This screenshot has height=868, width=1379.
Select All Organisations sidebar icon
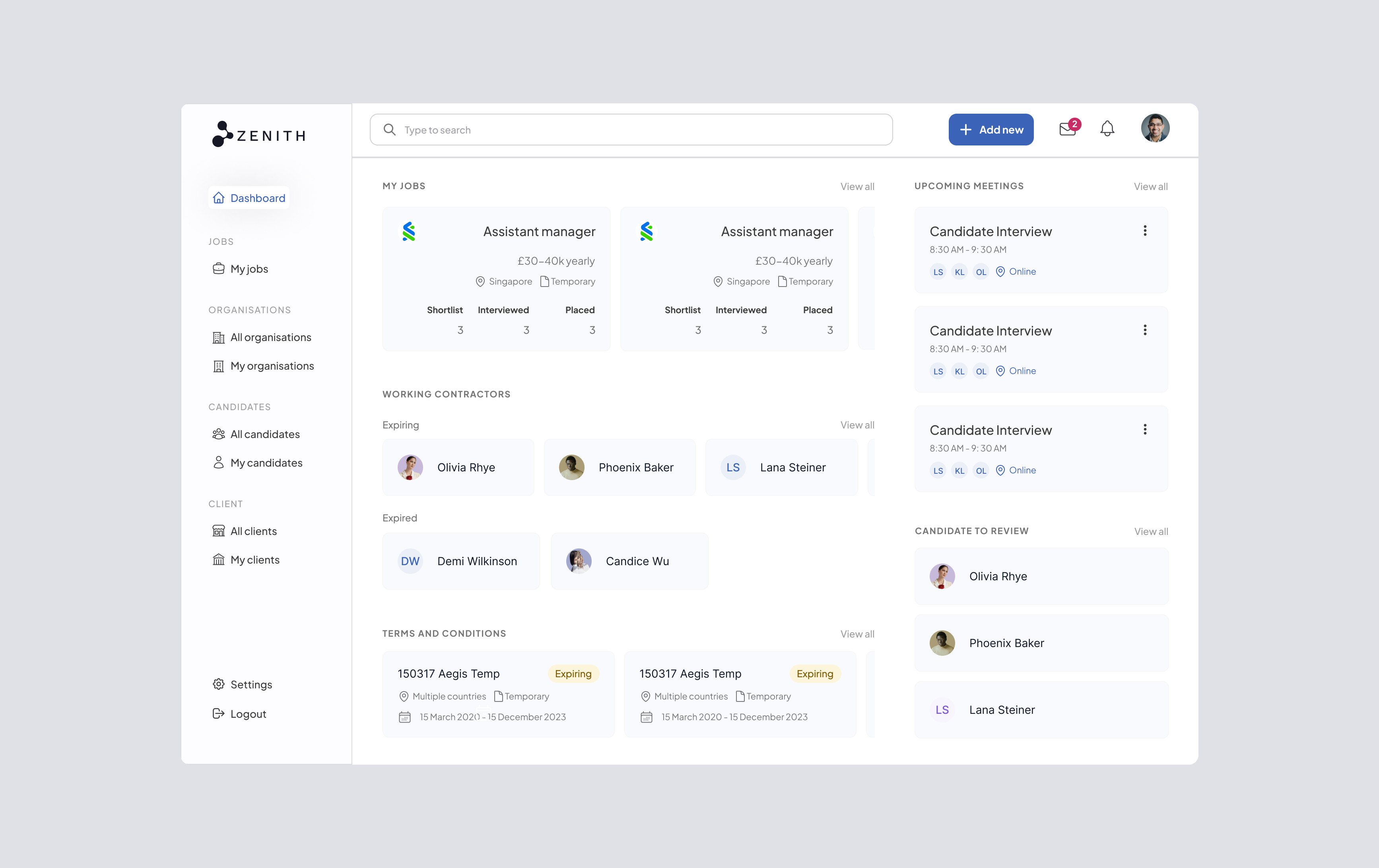coord(218,336)
